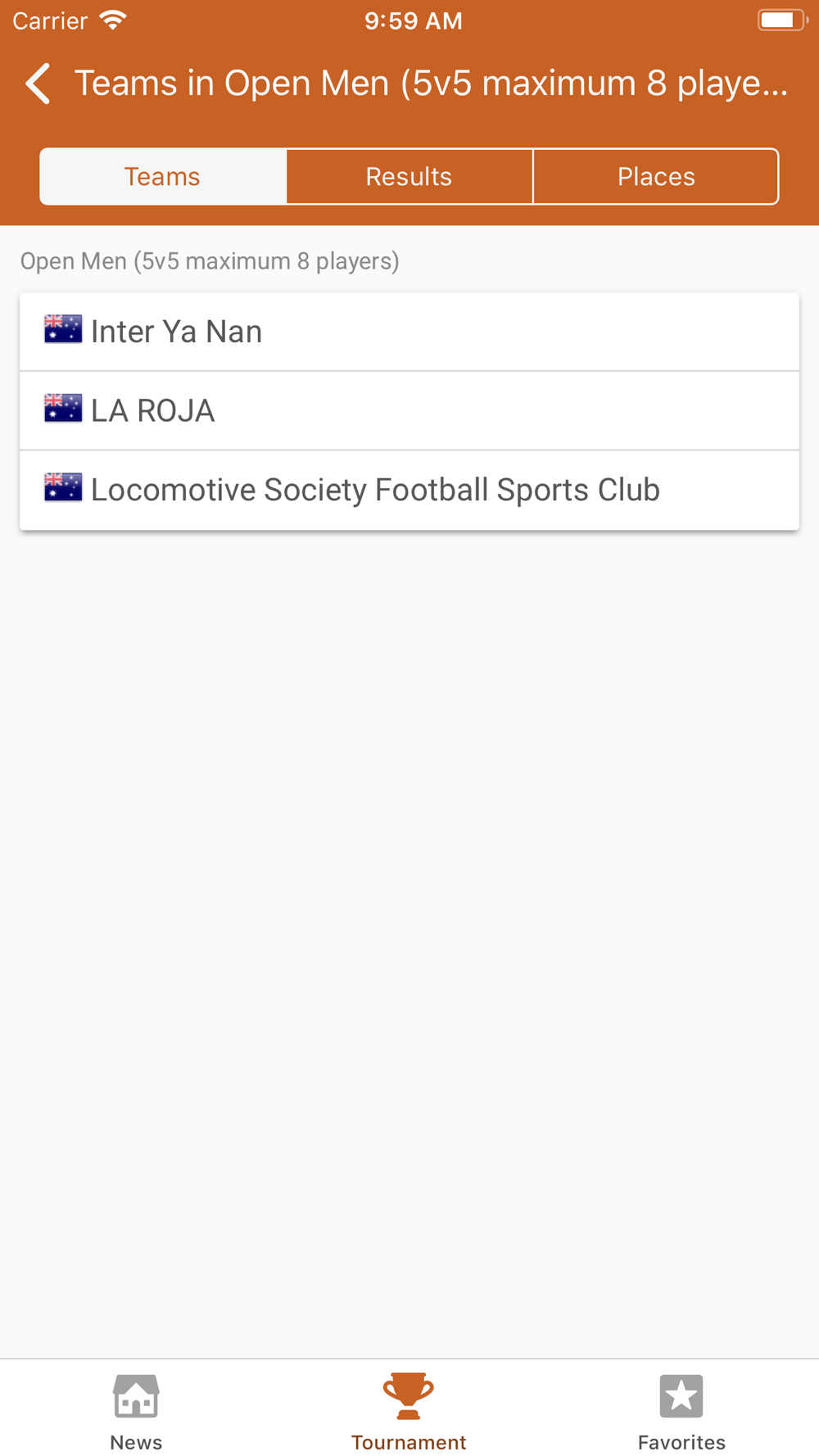Tap the Teams in Open Men title
The width and height of the screenshot is (819, 1456).
431,84
